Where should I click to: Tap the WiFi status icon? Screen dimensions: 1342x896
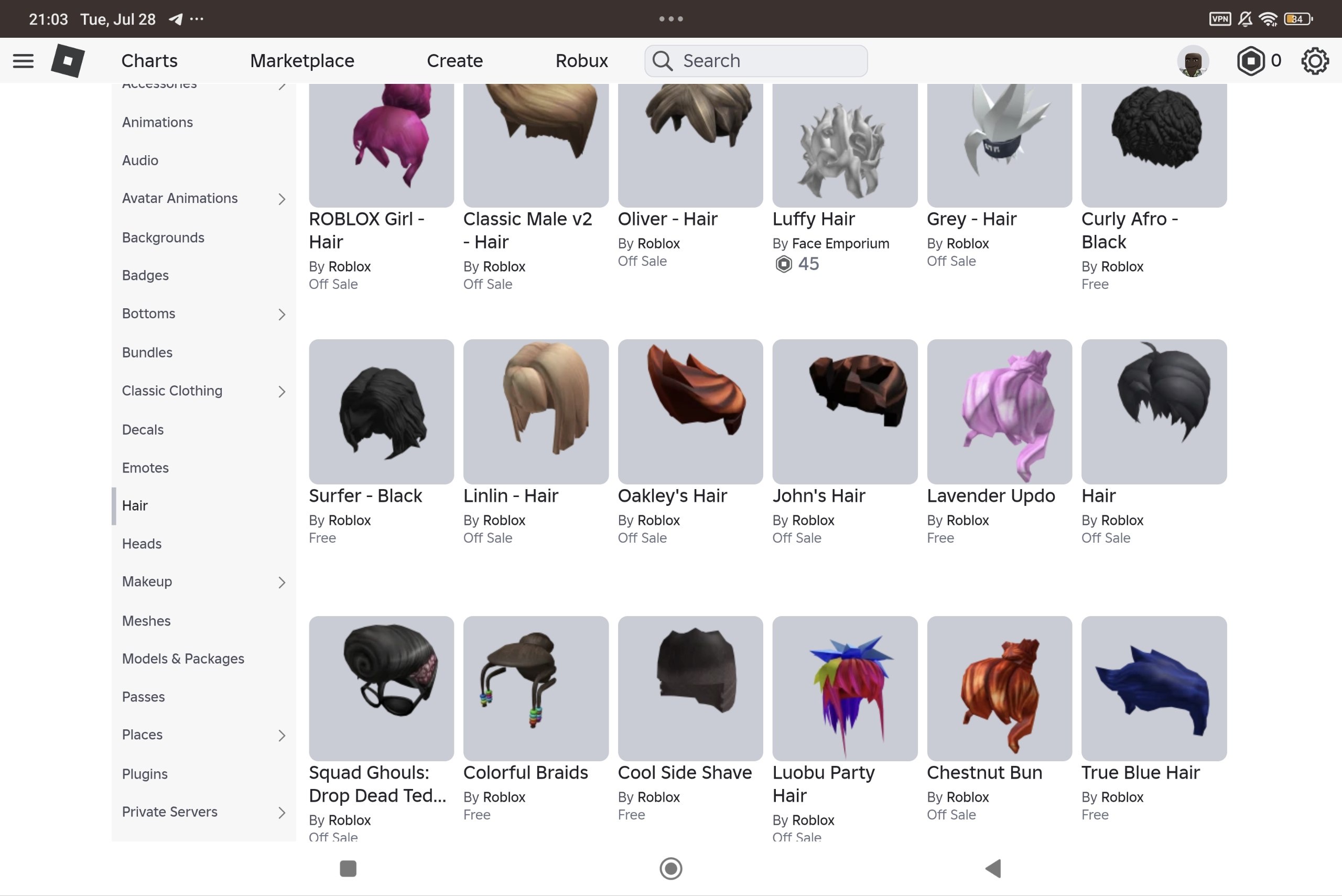click(1268, 19)
